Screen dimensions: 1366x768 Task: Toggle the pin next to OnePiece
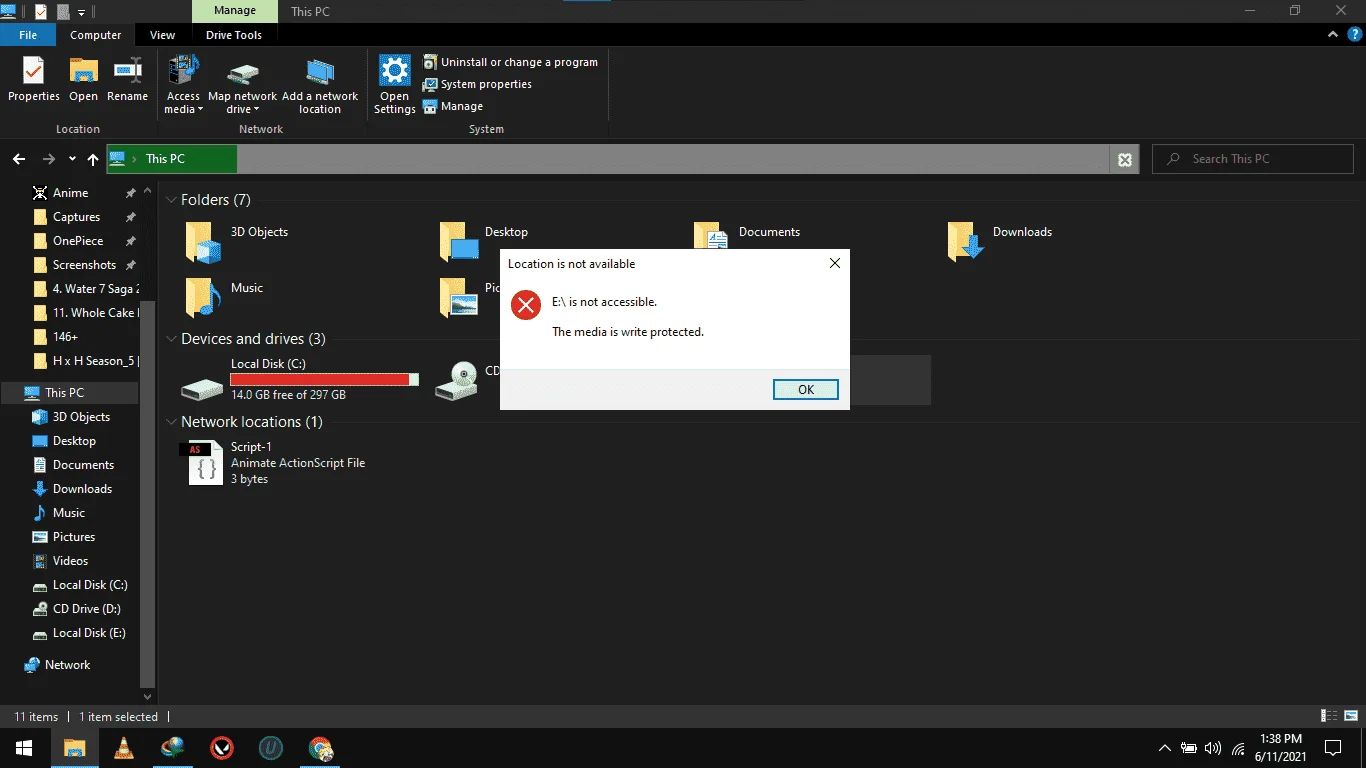tap(130, 241)
